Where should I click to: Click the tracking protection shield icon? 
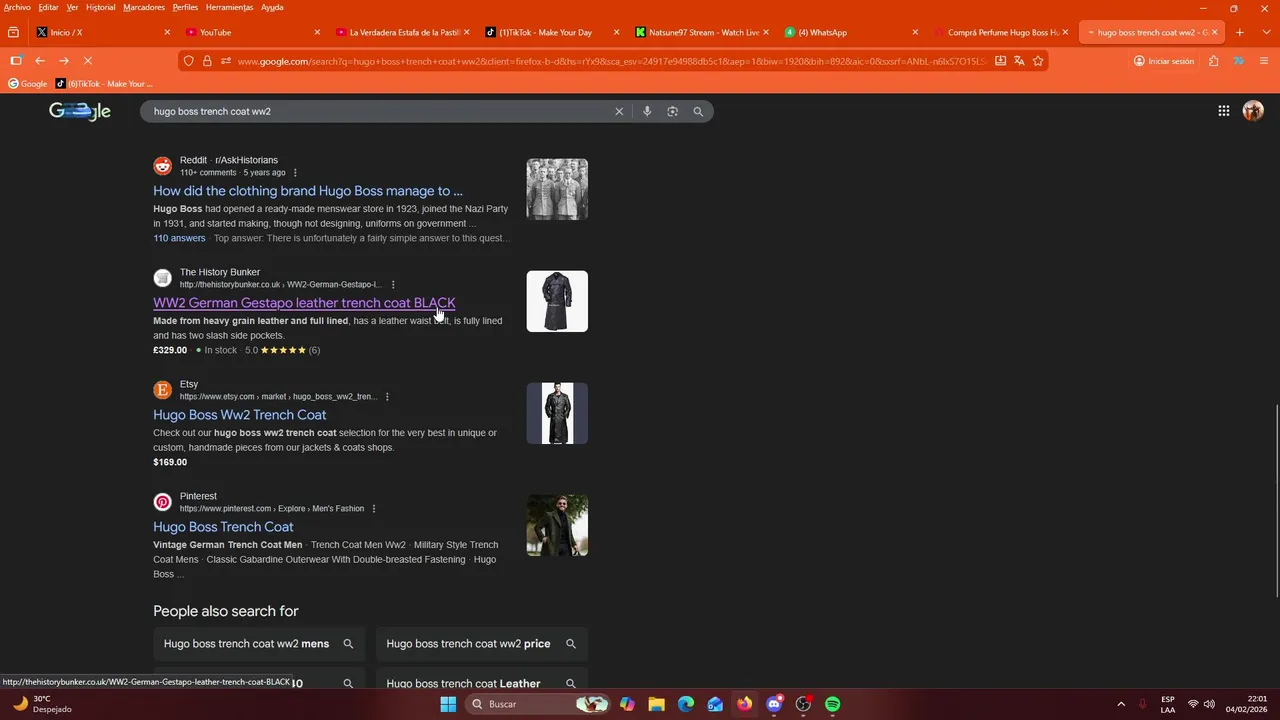tap(188, 61)
